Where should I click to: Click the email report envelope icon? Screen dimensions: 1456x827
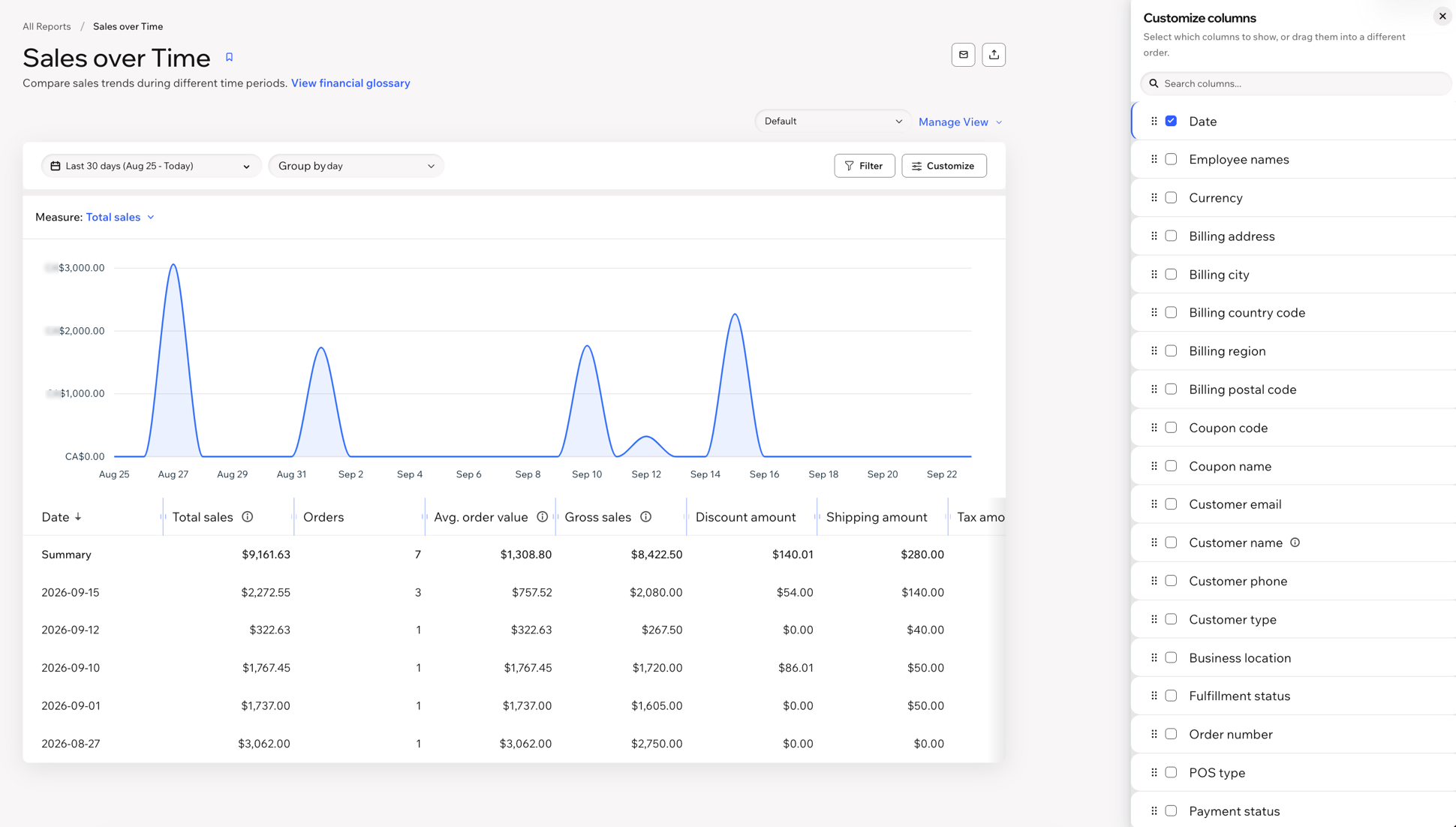pos(963,55)
